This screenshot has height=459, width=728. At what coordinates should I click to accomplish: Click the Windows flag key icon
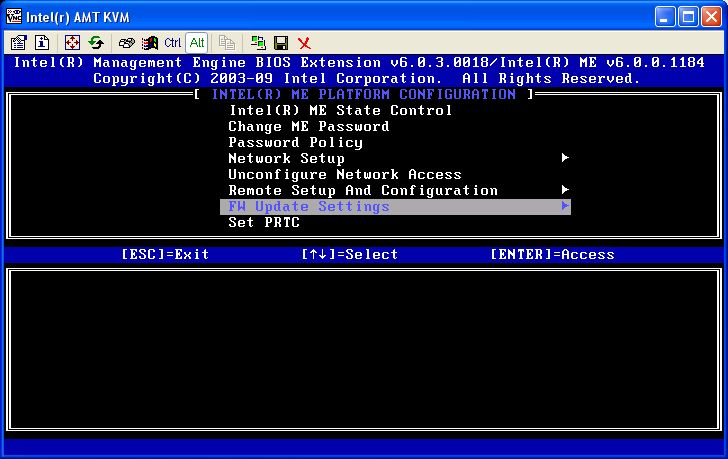coord(150,43)
